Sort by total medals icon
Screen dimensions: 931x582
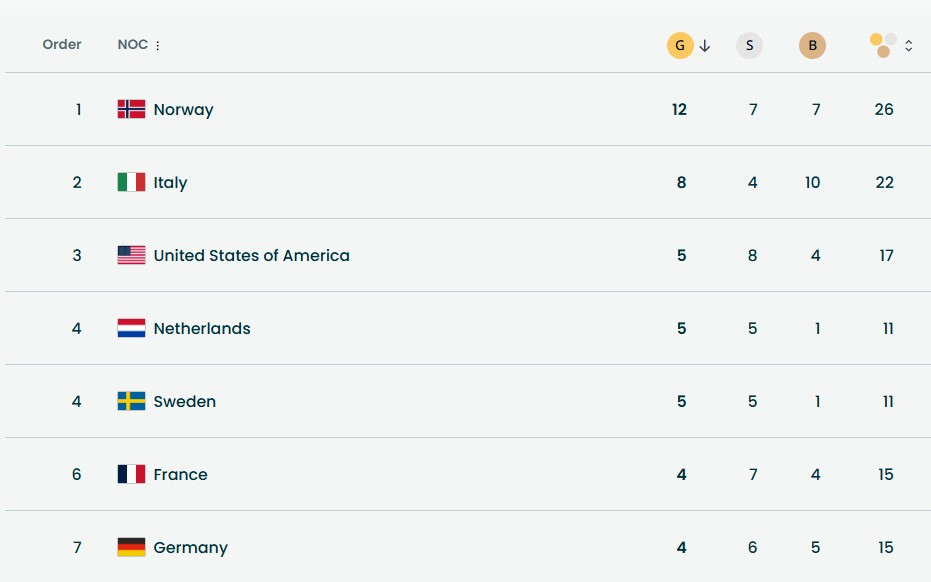883,45
